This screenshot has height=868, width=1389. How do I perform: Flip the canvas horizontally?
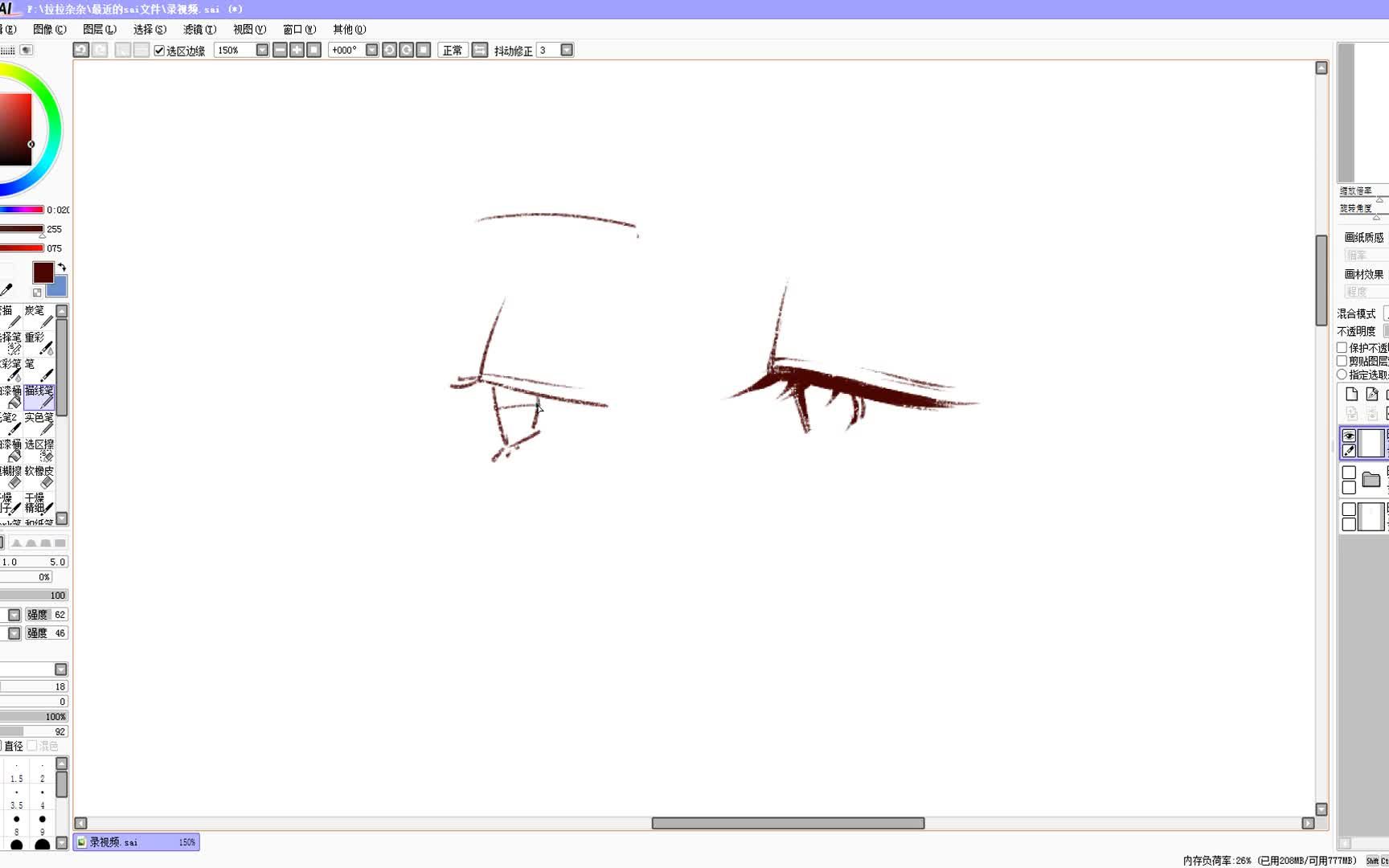pyautogui.click(x=480, y=50)
